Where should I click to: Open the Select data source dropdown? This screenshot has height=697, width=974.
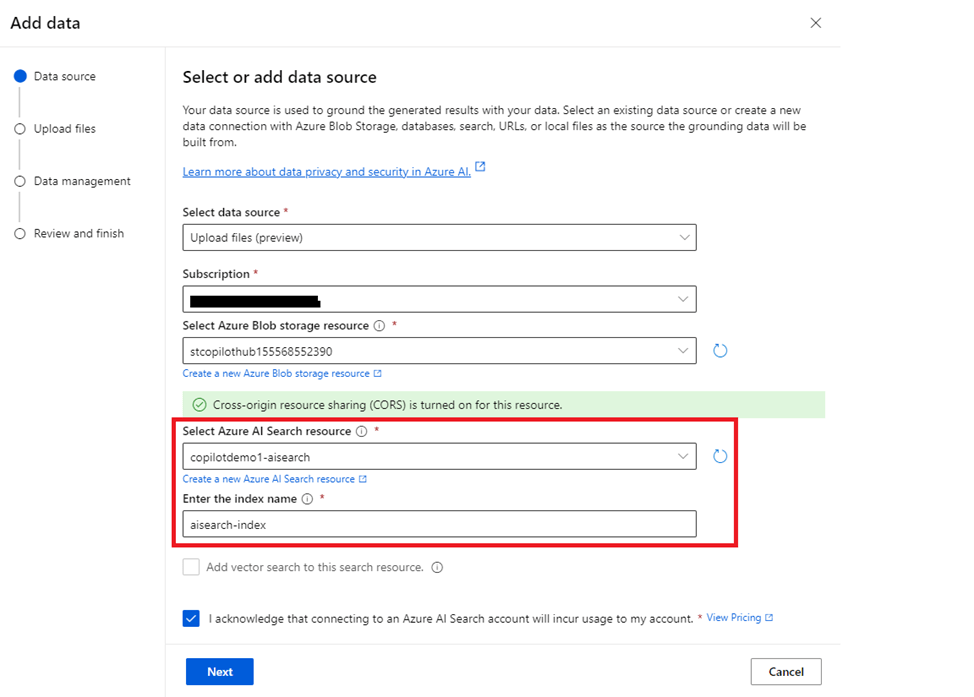[439, 237]
